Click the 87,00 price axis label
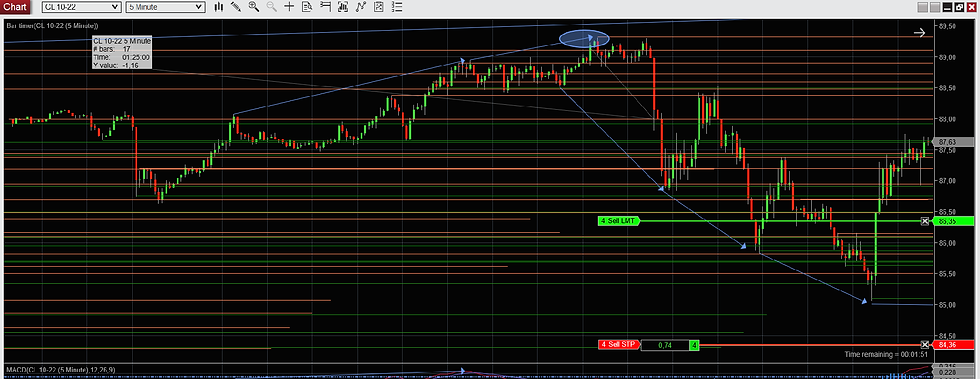The height and width of the screenshot is (379, 980). pyautogui.click(x=948, y=181)
